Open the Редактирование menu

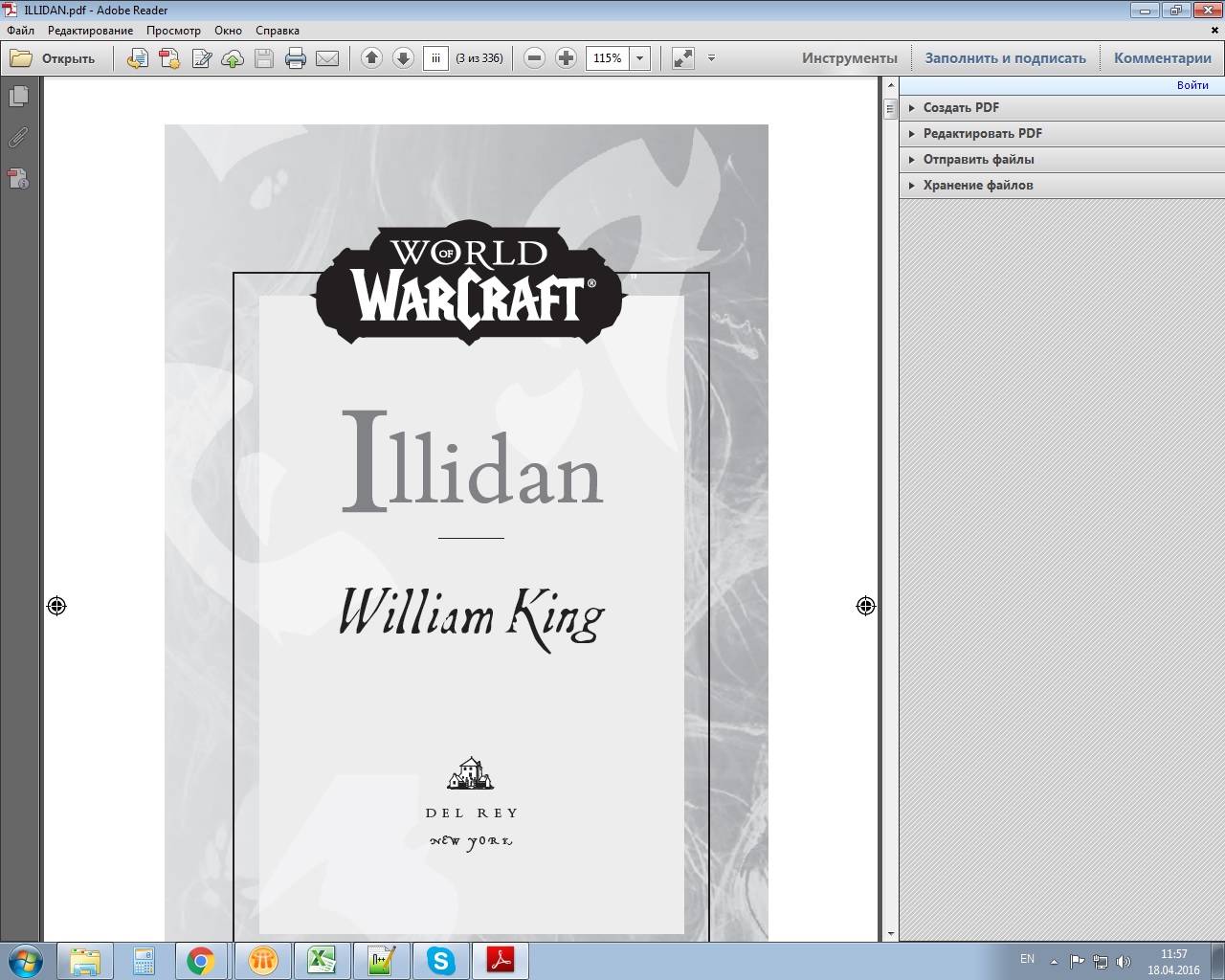pyautogui.click(x=90, y=31)
